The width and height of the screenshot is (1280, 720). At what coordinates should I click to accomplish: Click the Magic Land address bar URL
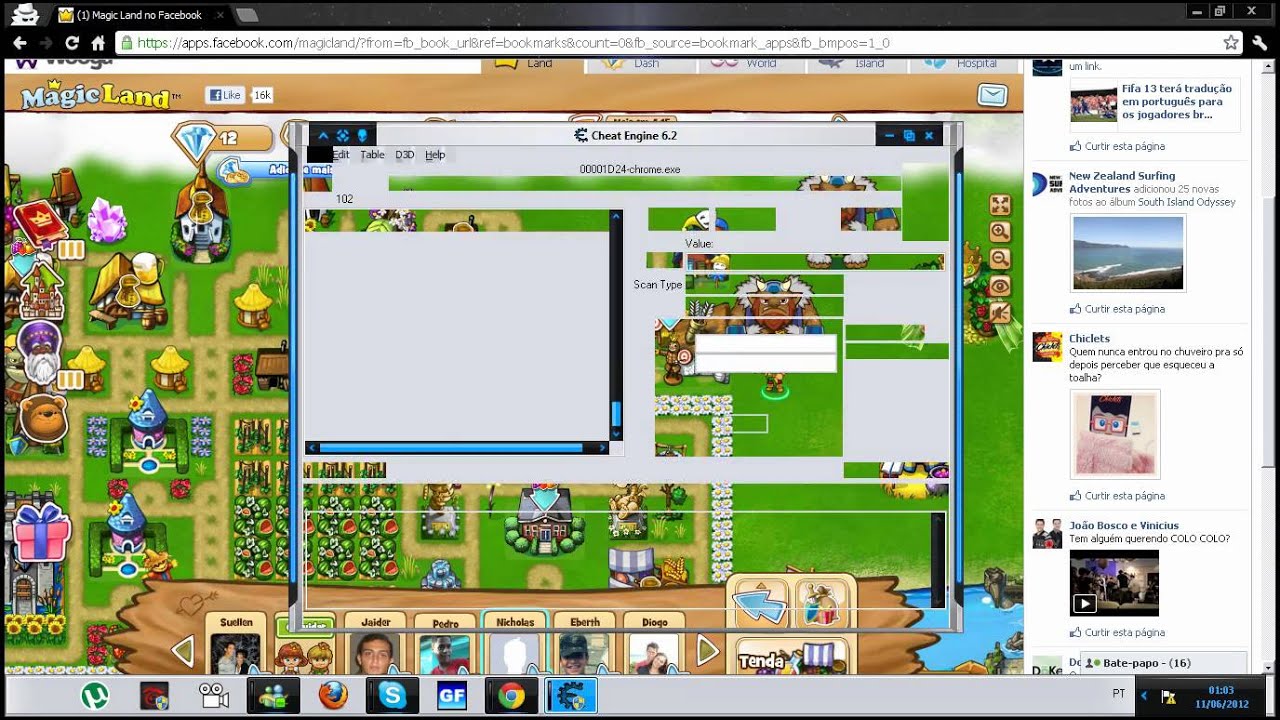coord(513,43)
